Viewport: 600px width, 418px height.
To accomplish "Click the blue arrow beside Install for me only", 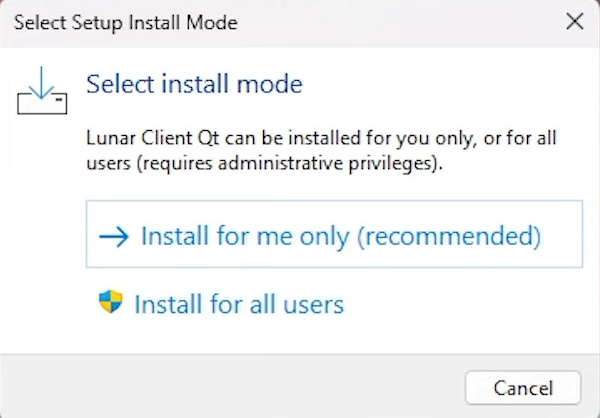I will tap(114, 237).
